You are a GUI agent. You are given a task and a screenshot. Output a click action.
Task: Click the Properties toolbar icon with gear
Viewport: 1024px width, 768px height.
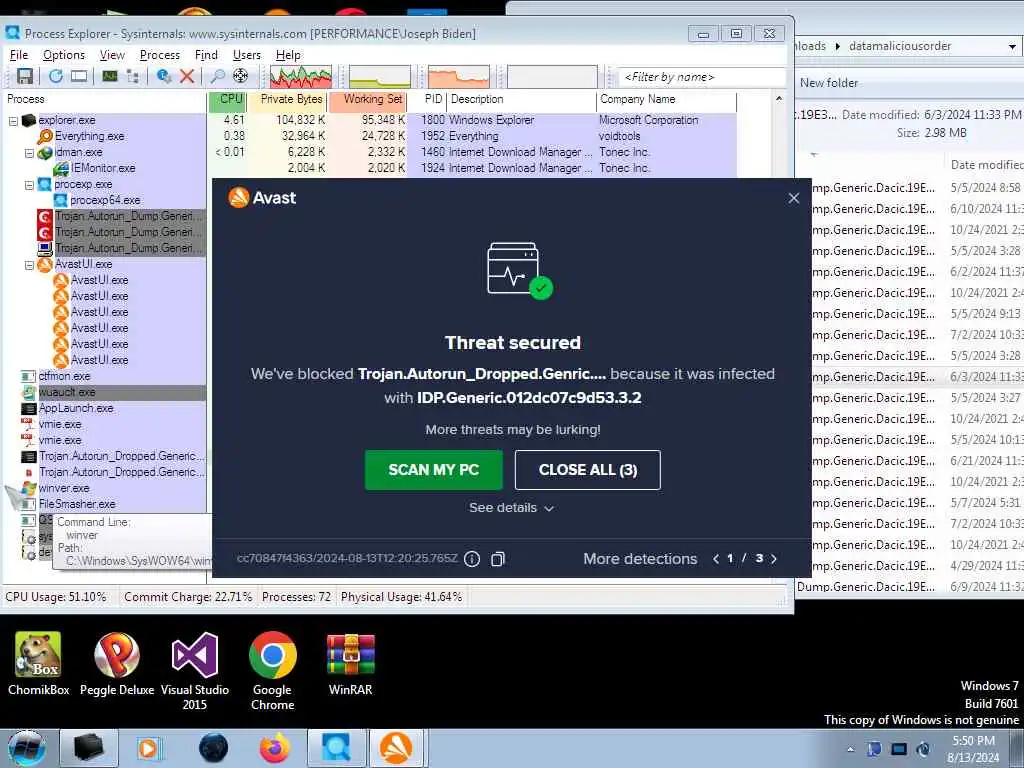pos(164,76)
